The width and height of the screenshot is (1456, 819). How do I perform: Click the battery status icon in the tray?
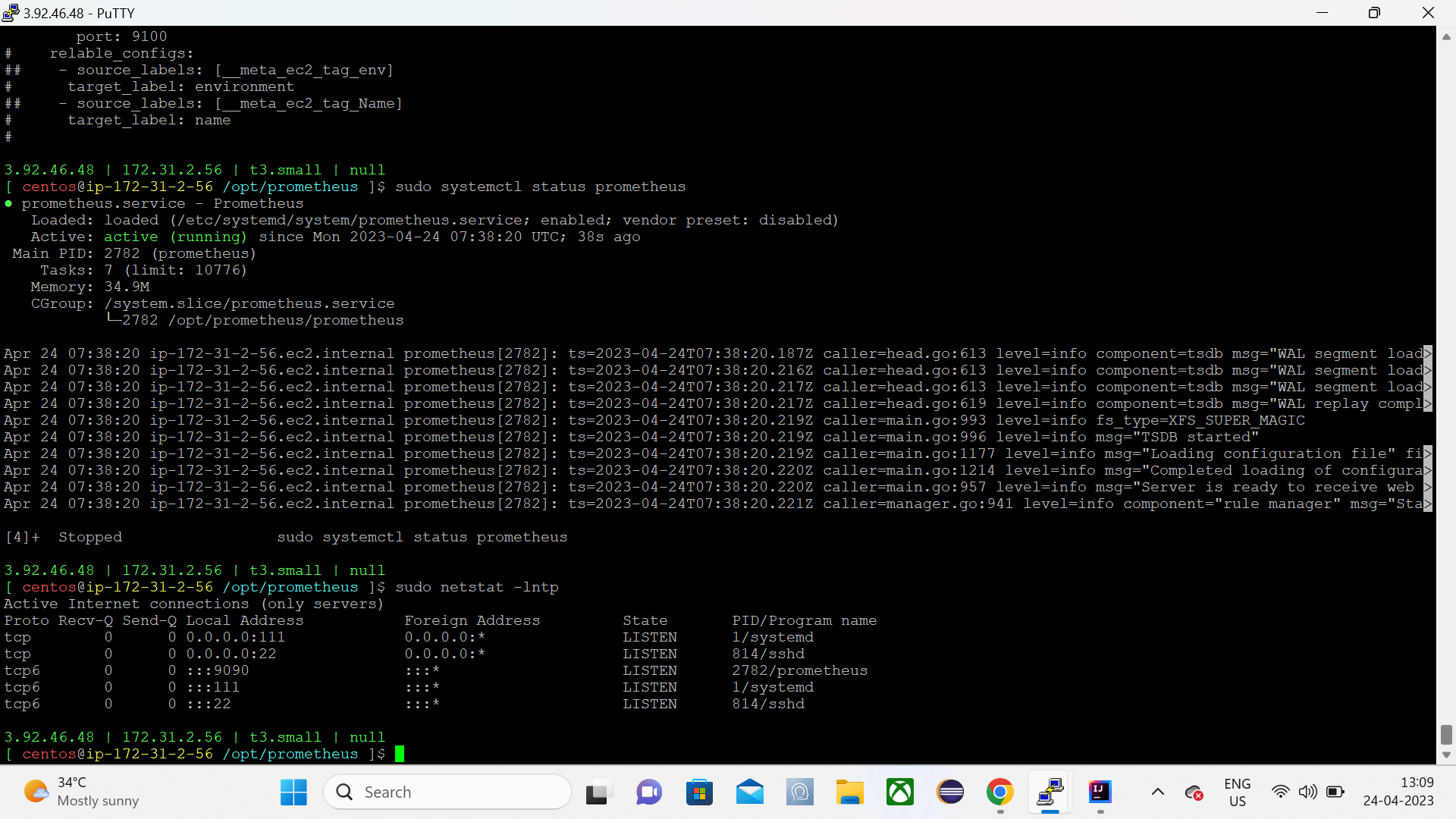point(1337,792)
